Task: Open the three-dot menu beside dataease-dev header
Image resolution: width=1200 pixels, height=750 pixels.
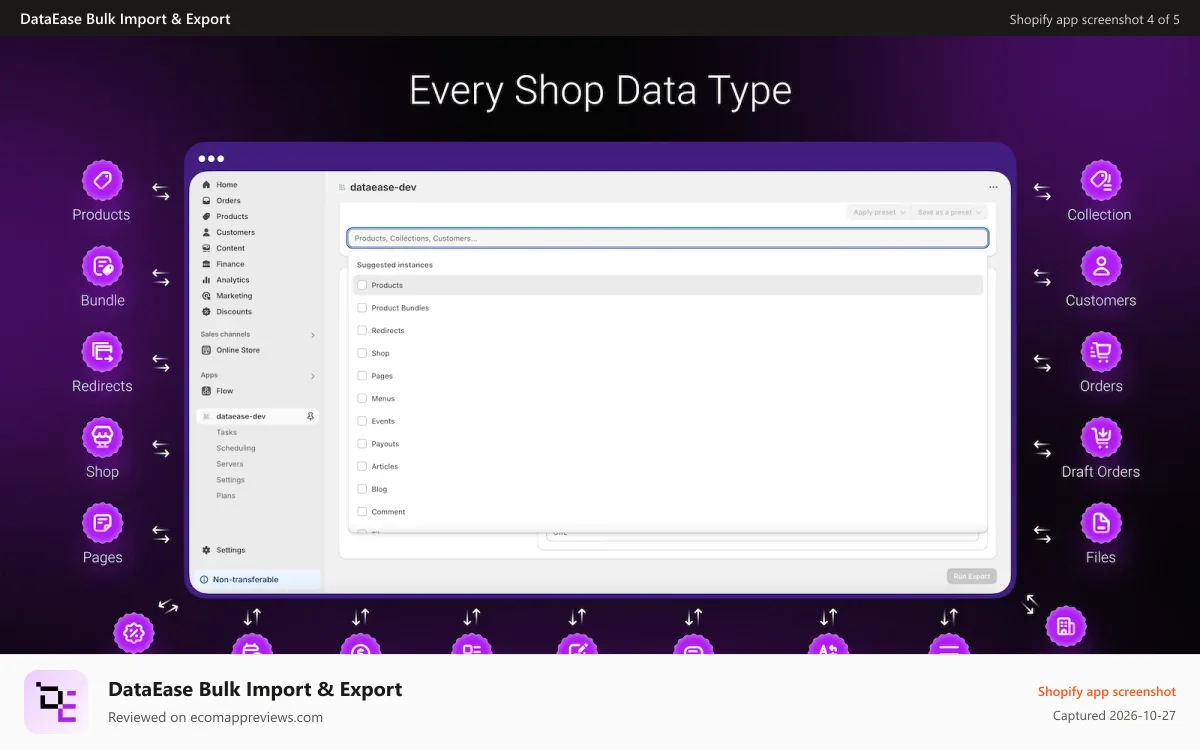Action: pos(993,187)
